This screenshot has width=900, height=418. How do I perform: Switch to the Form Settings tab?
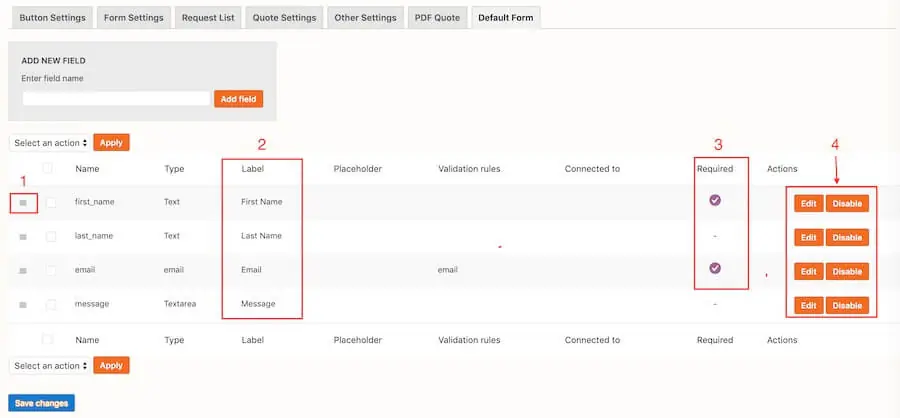(x=133, y=18)
